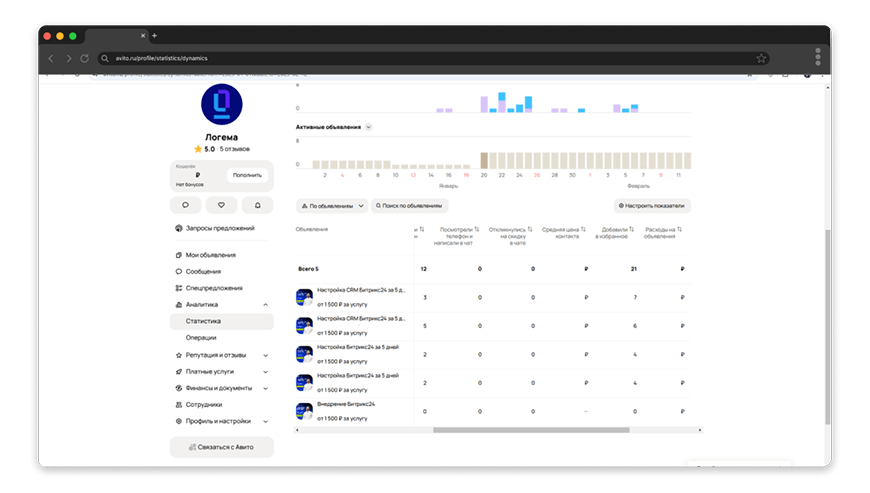
Task: Click the browser reload icon
Action: click(85, 58)
